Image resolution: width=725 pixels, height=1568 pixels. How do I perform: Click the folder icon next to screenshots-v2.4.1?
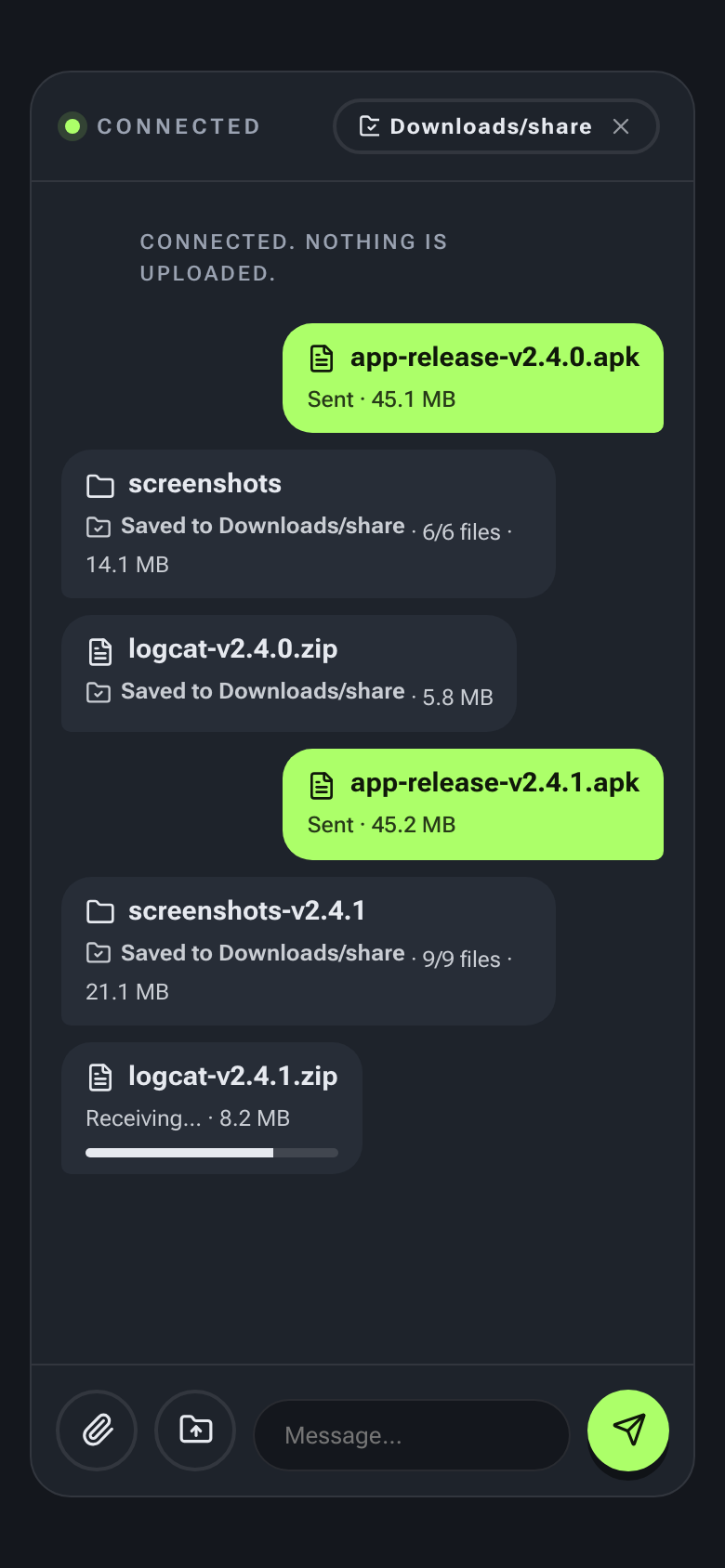coord(100,911)
